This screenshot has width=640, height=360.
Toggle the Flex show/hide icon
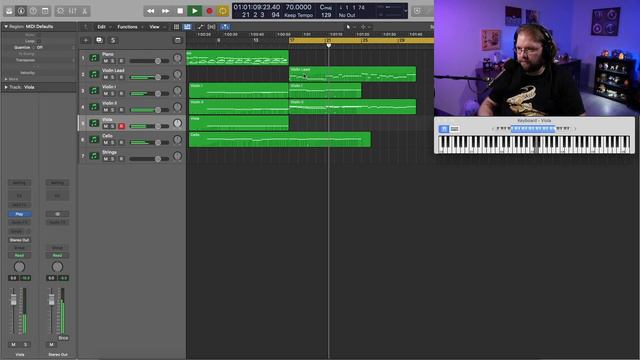click(x=211, y=27)
